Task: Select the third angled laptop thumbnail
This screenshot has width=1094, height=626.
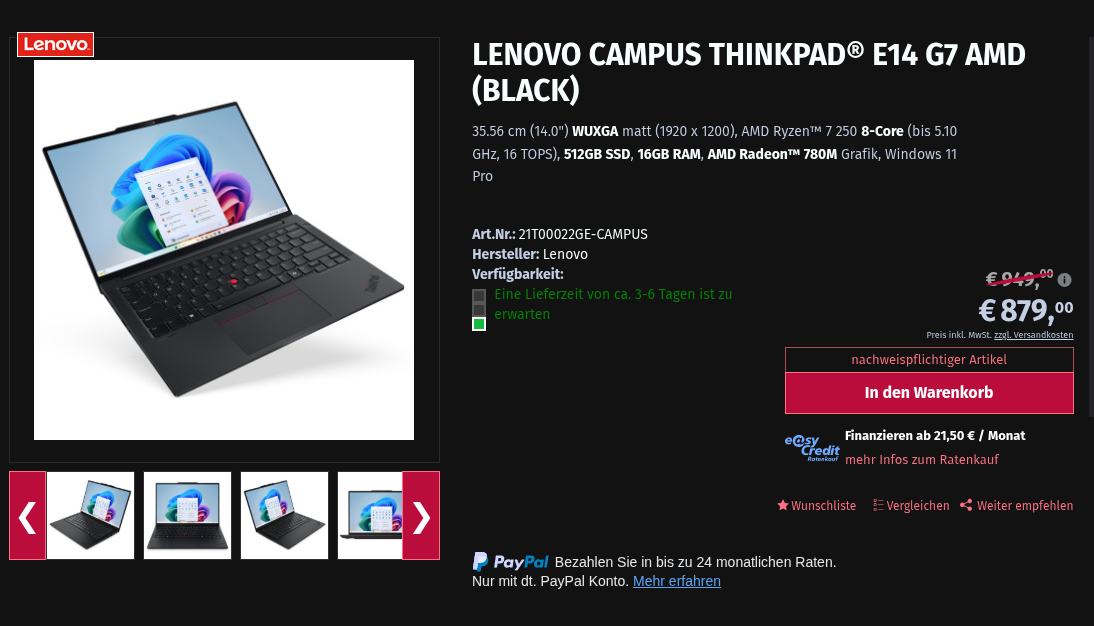Action: click(284, 516)
